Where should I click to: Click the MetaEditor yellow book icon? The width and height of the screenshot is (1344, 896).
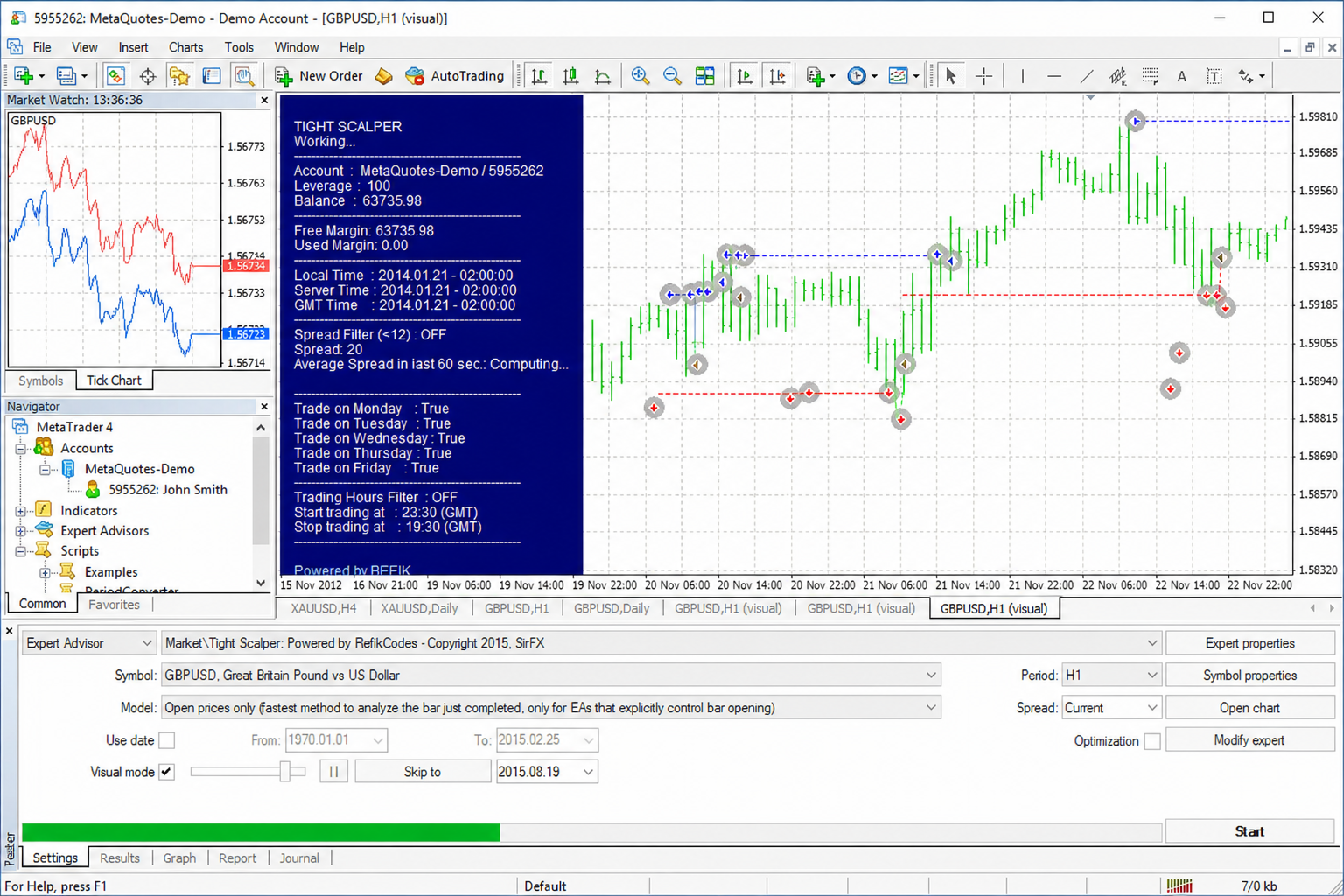pyautogui.click(x=383, y=76)
